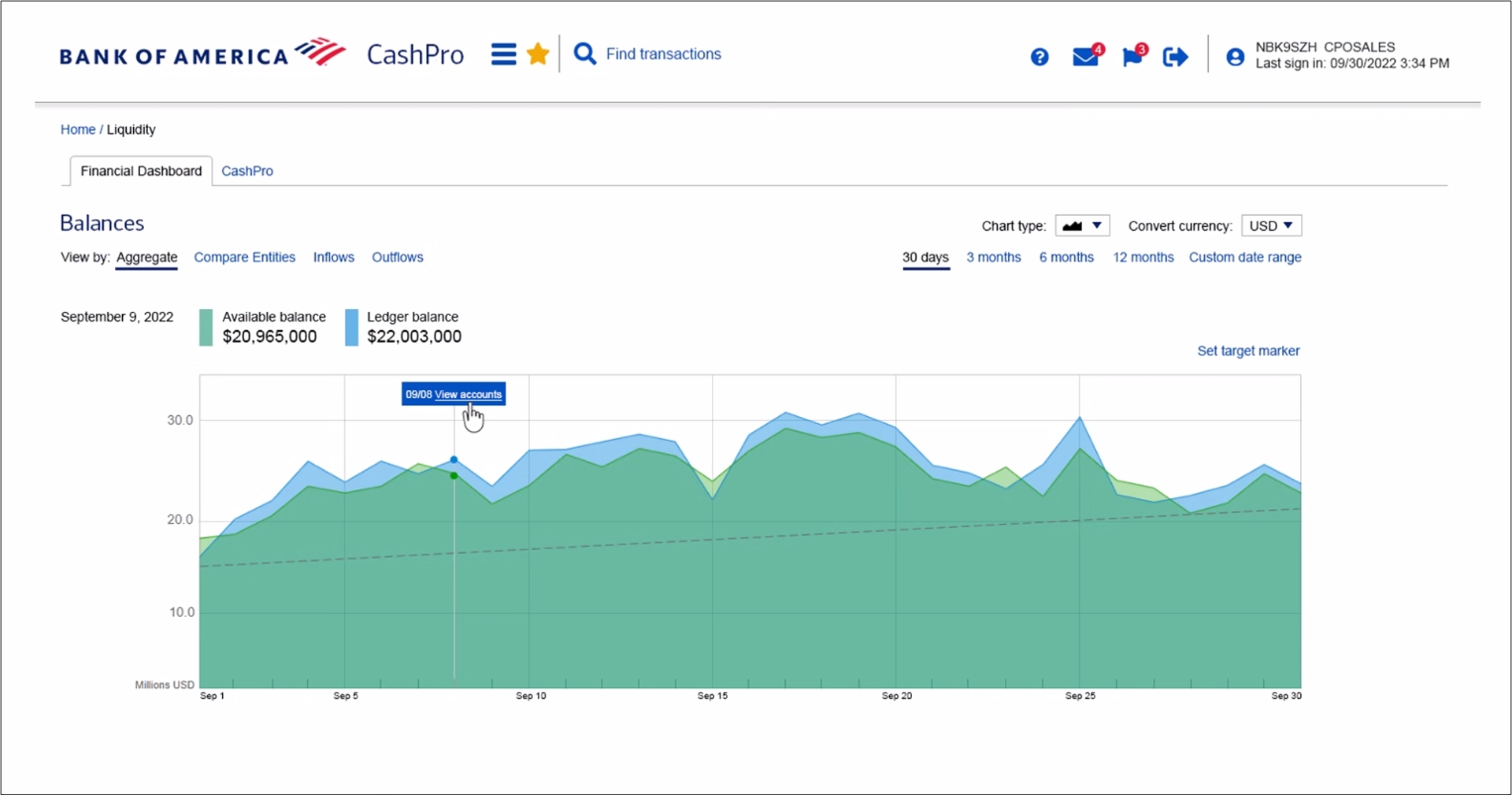Open Custom date range option
1512x795 pixels.
[x=1245, y=257]
